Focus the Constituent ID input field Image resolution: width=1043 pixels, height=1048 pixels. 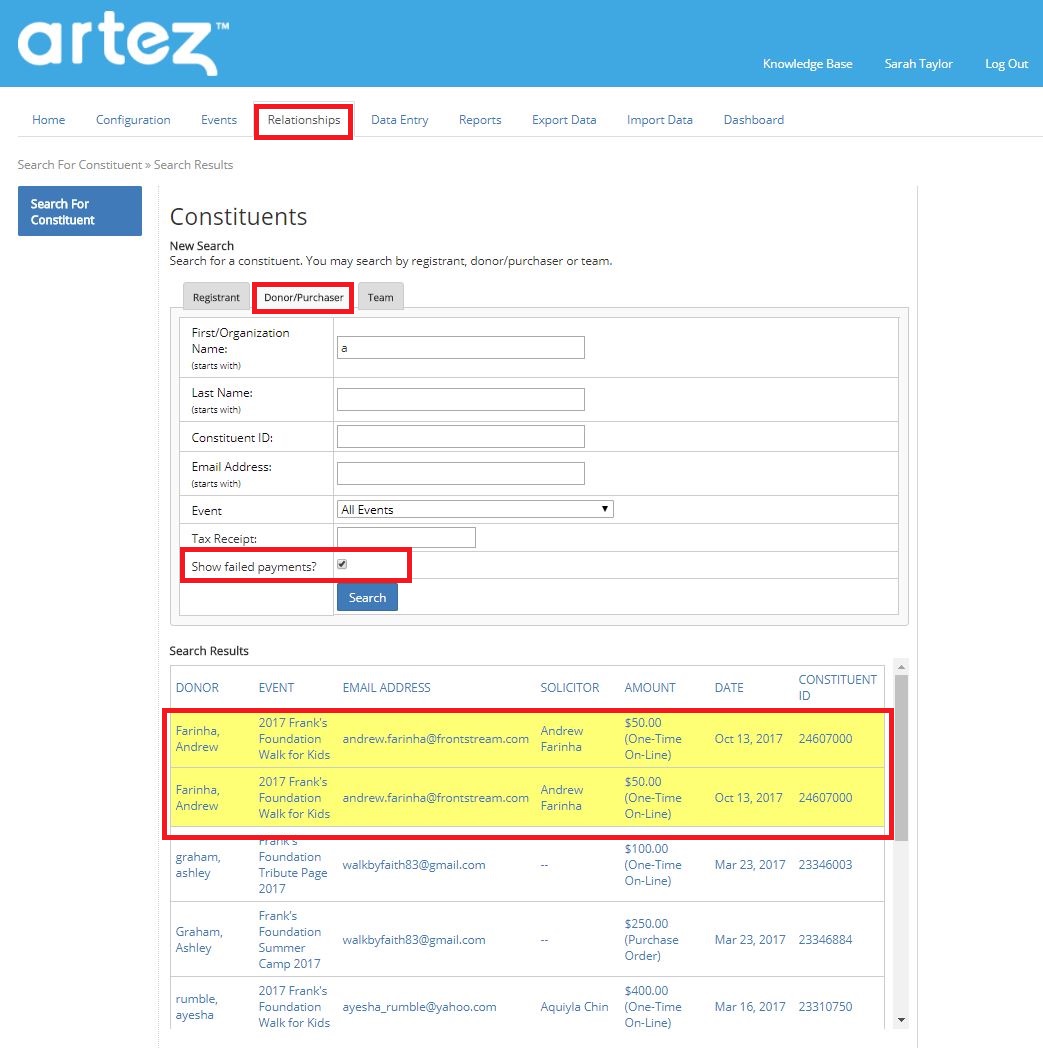[x=460, y=436]
